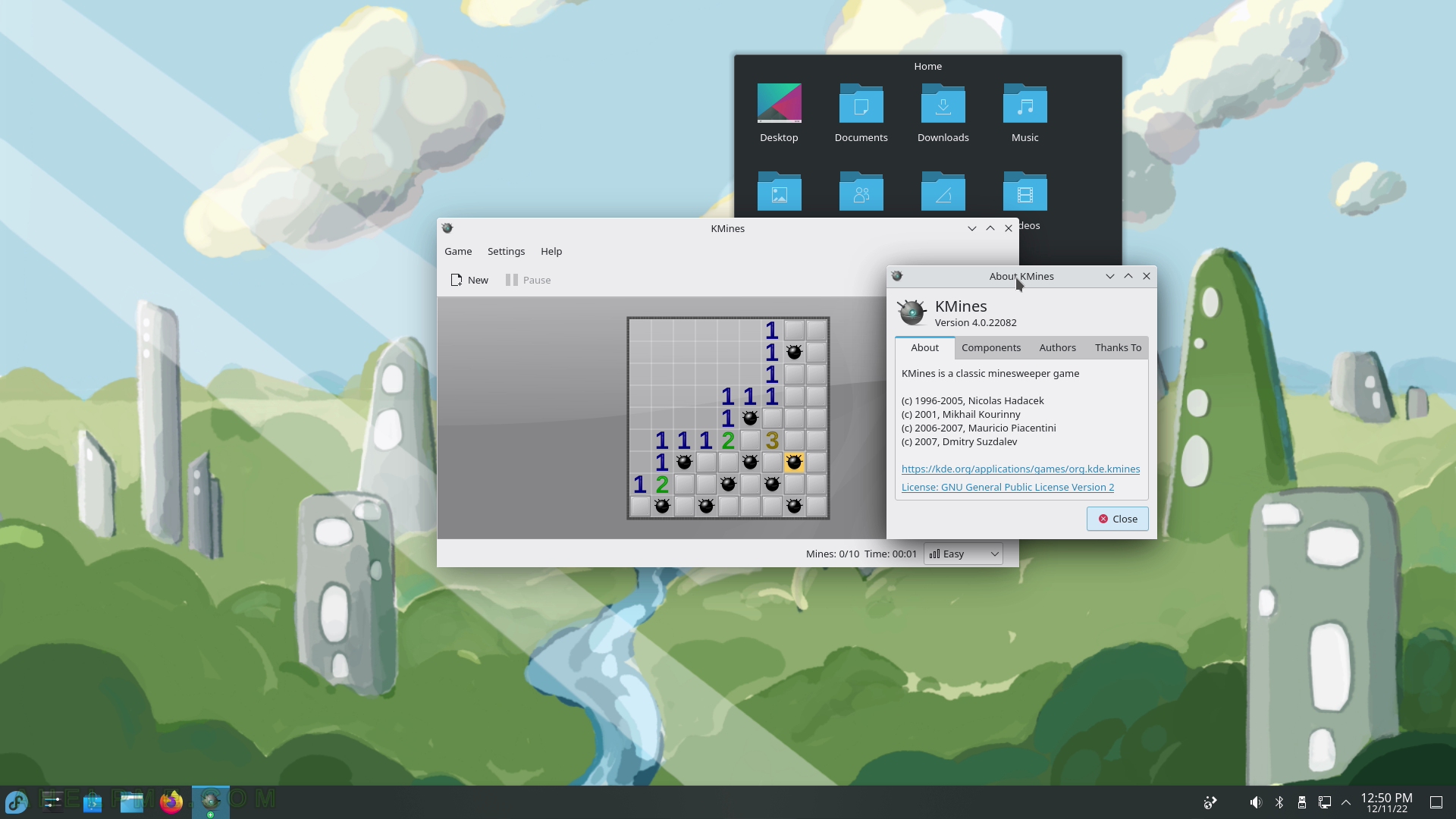Open the Bluetooth tray icon
Image resolution: width=1456 pixels, height=819 pixels.
click(1279, 802)
